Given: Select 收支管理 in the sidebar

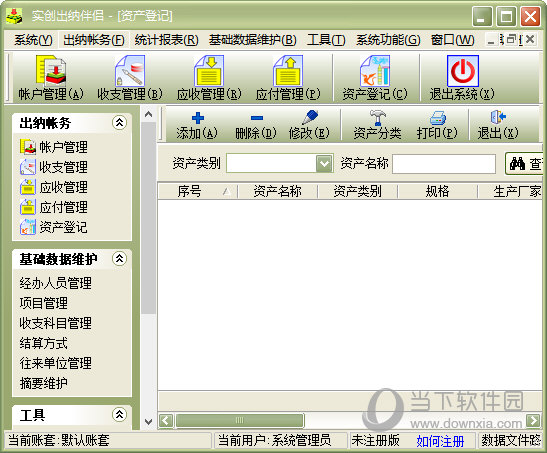Looking at the screenshot, I should click(x=54, y=167).
